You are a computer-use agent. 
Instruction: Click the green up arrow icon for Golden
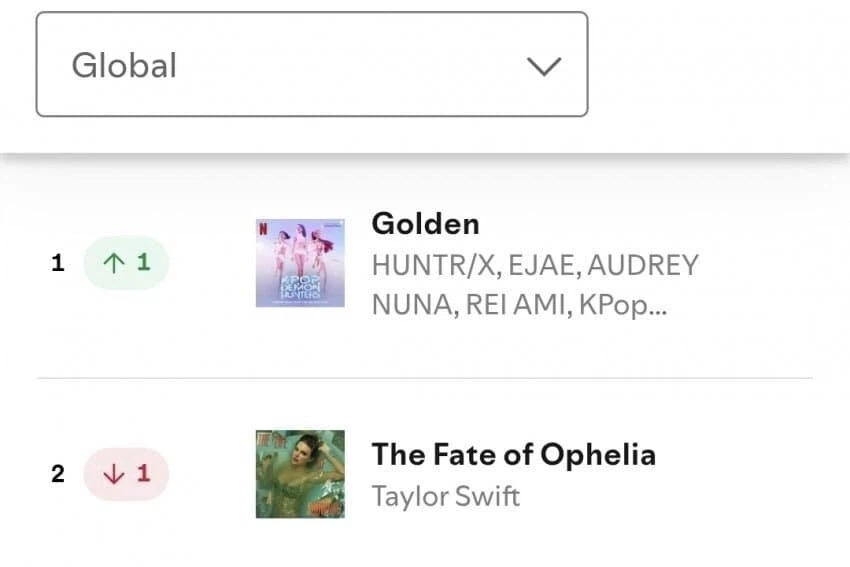click(x=112, y=263)
